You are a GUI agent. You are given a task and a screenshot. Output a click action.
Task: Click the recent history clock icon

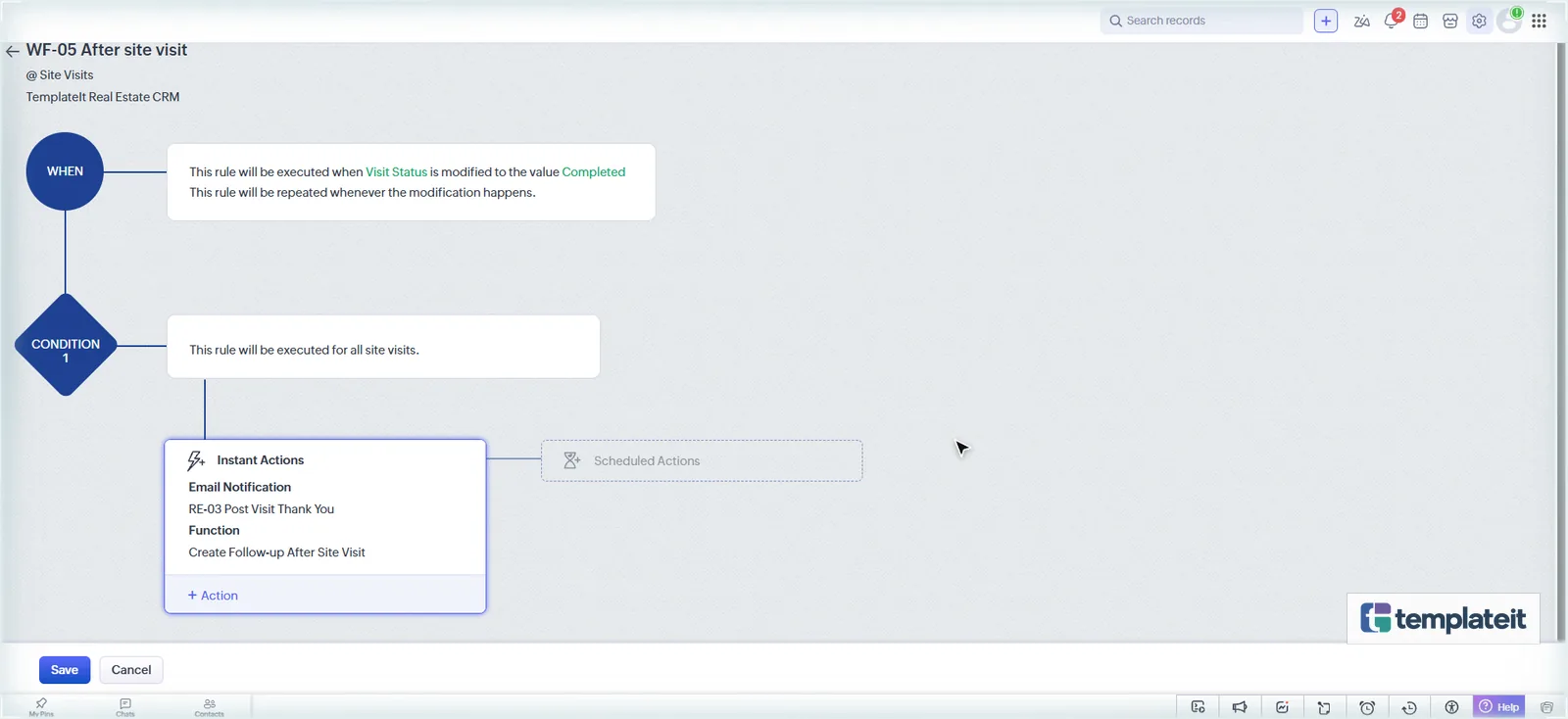click(1409, 707)
